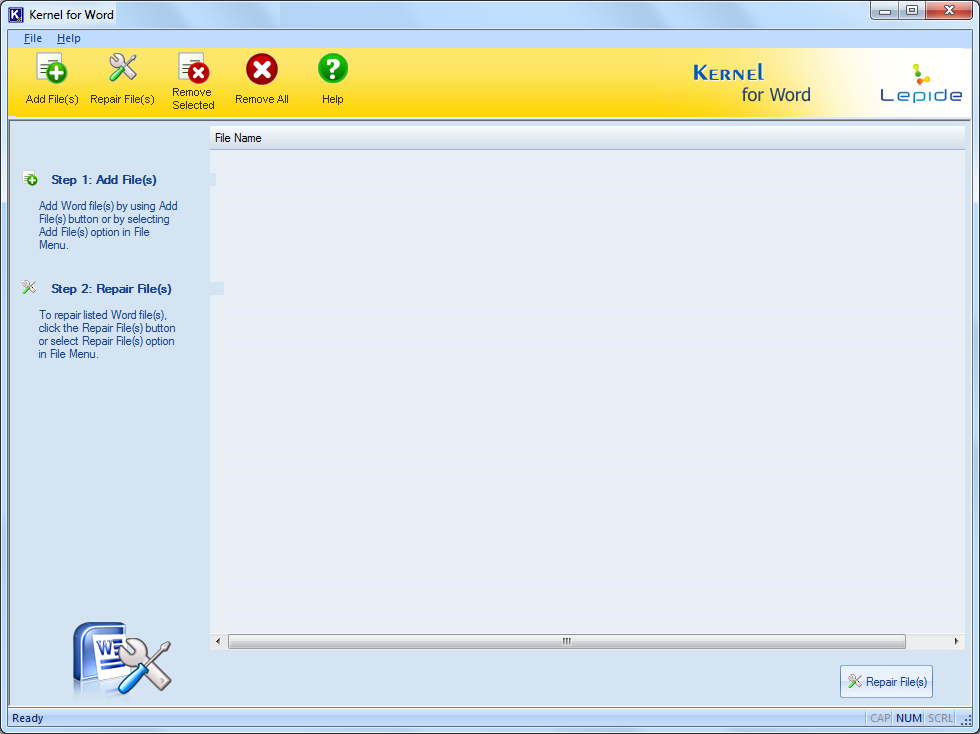Minimize the Kernel for Word window
980x734 pixels.
point(884,11)
